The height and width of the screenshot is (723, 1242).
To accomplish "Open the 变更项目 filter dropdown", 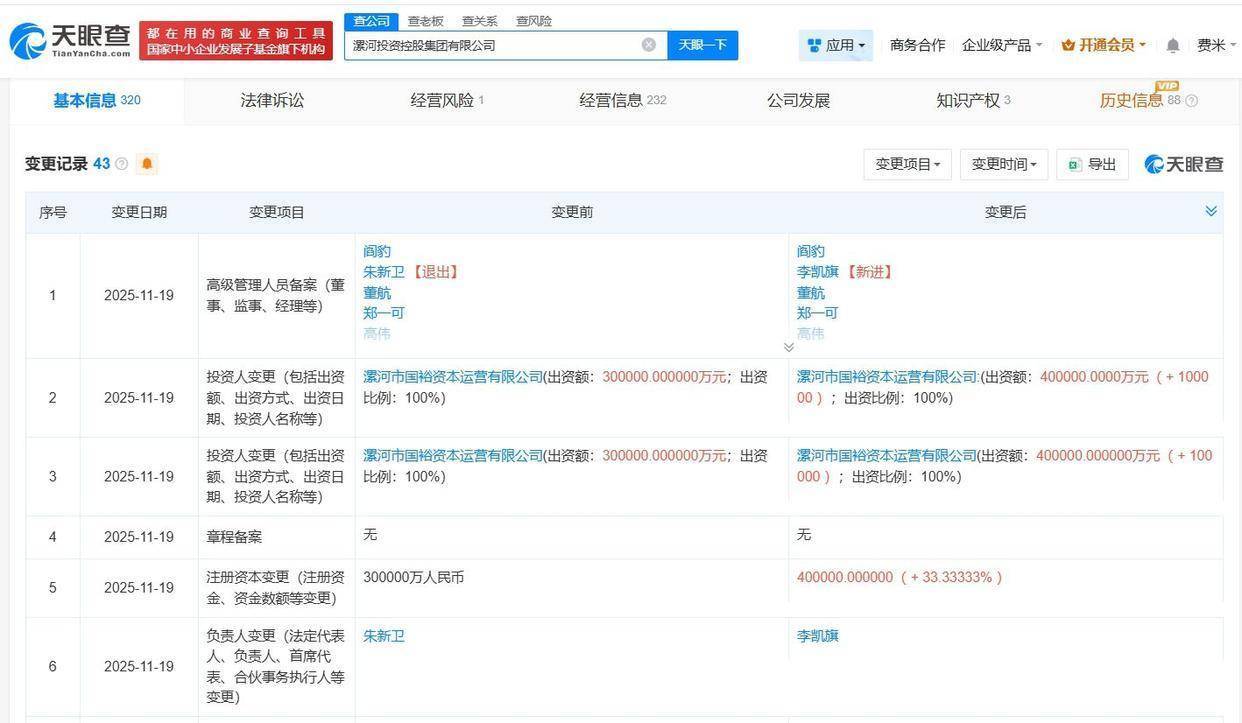I will coord(907,164).
